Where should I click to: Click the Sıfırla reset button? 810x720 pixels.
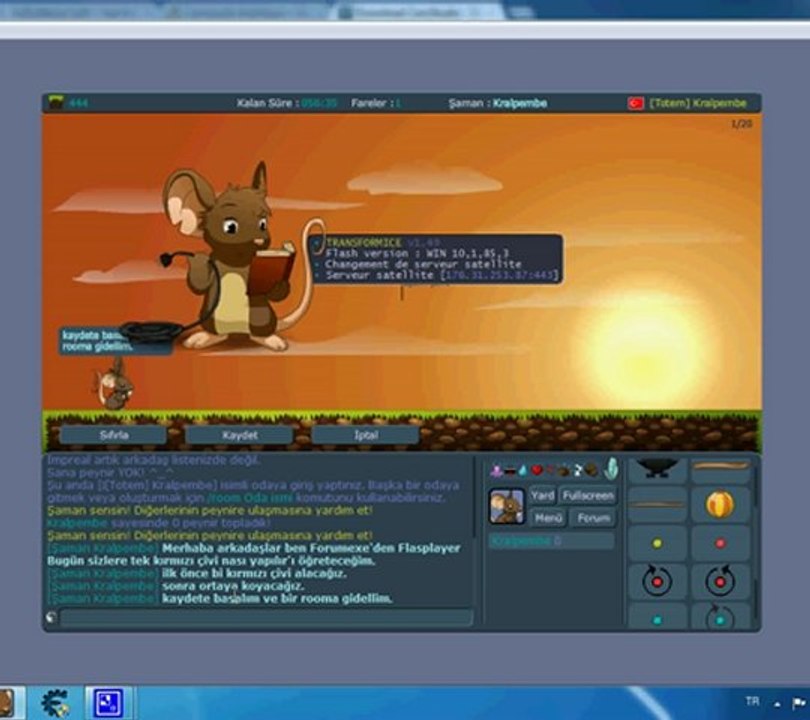114,435
